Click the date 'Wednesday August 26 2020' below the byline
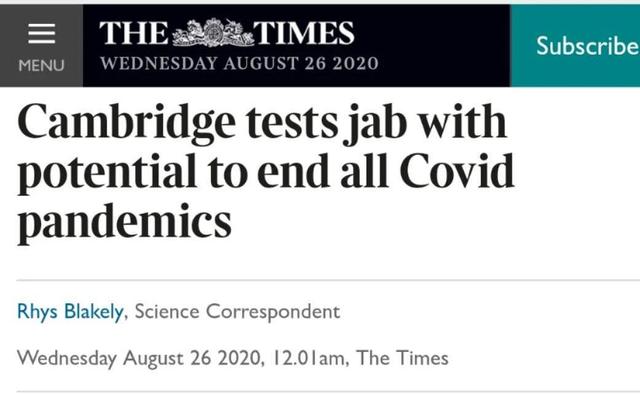 click(139, 359)
